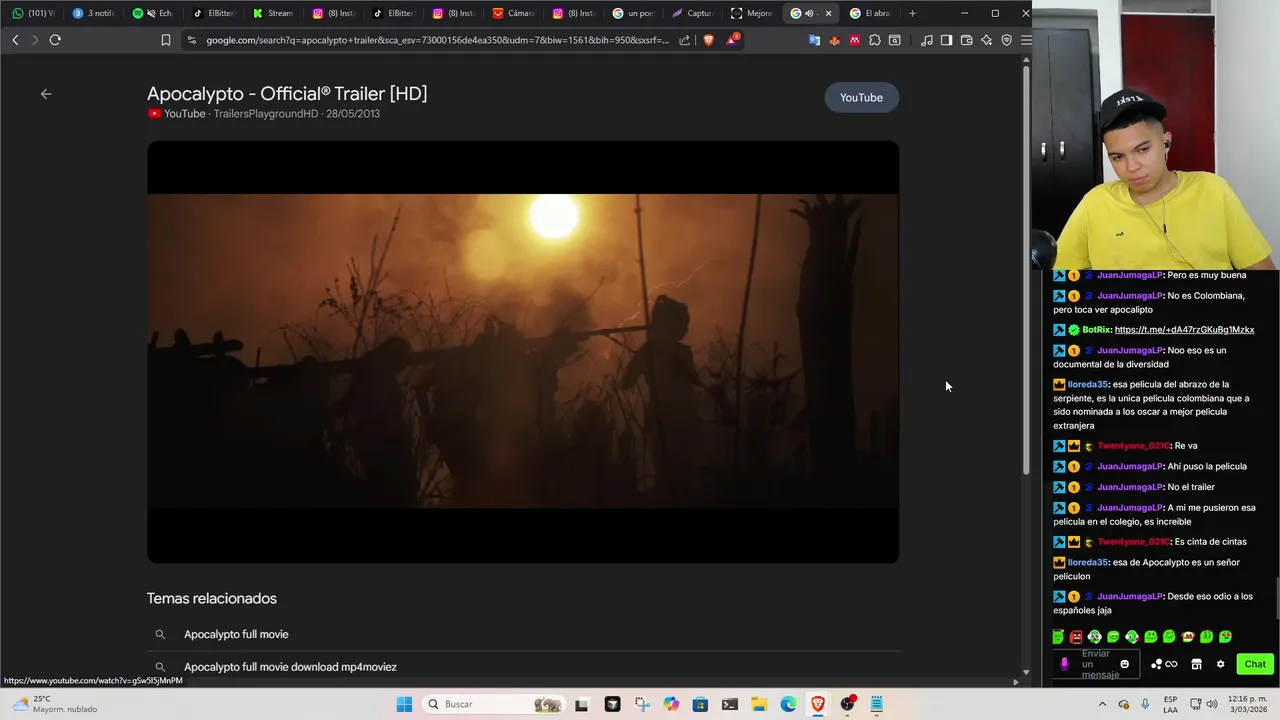Click the purple microphone icon in chat
The image size is (1280, 720).
click(1064, 664)
